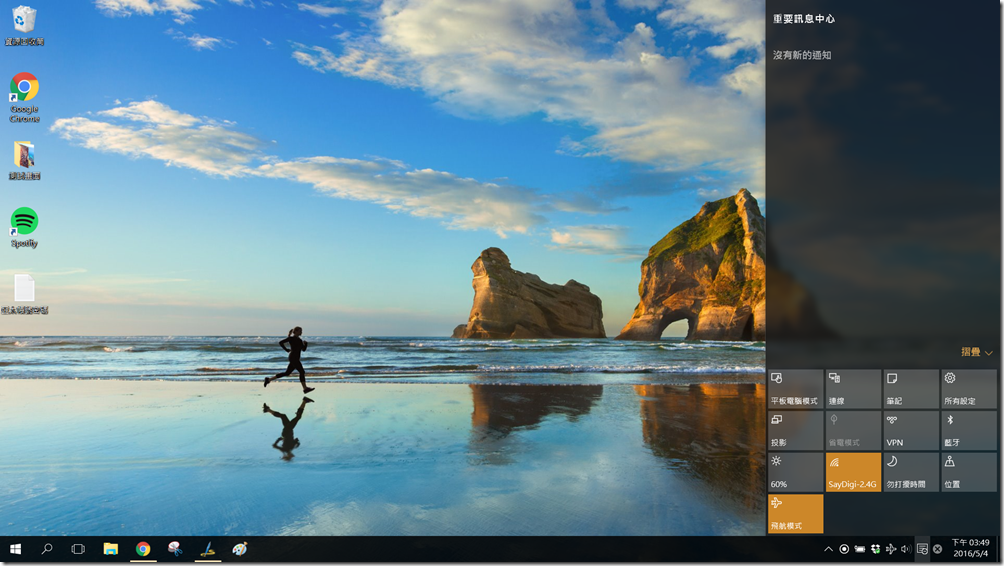Image resolution: width=1004 pixels, height=566 pixels.
Task: Open Recycle Bin on the desktop
Action: (24, 26)
